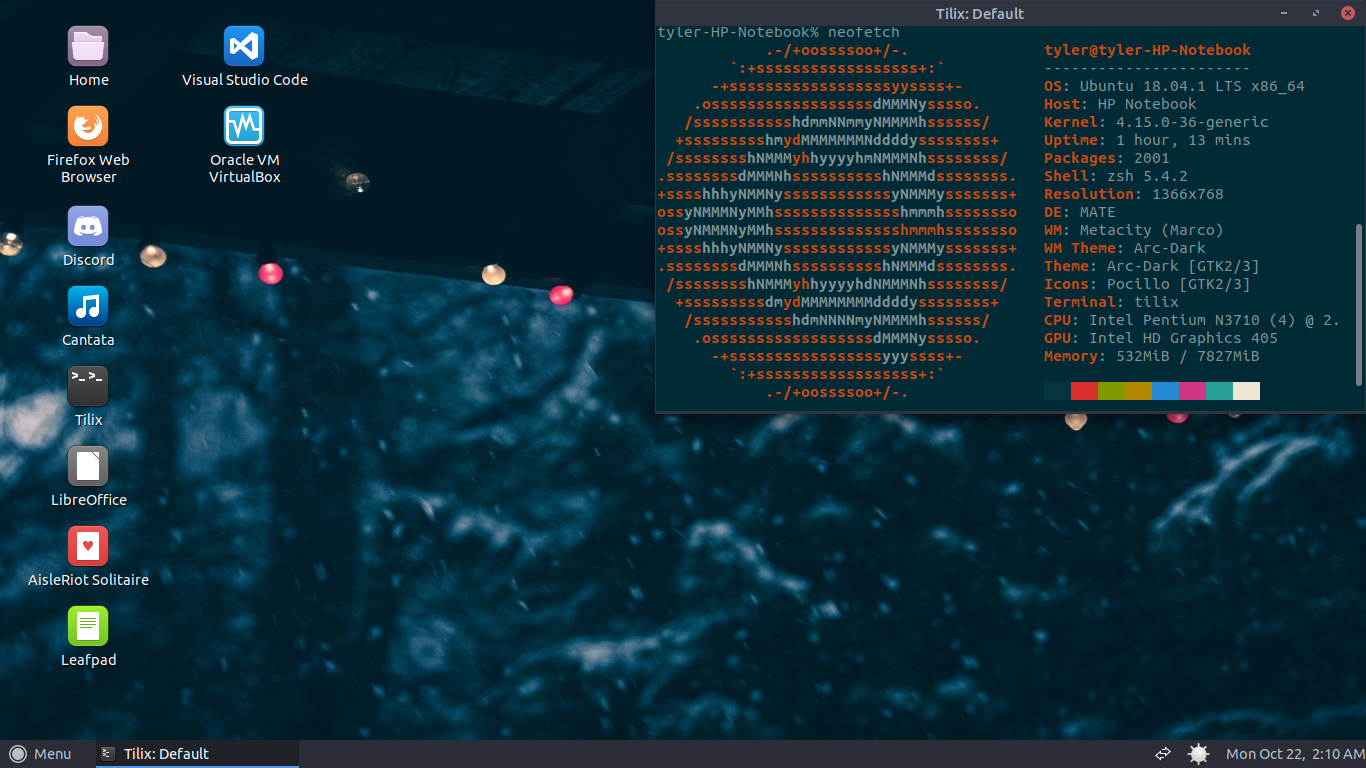This screenshot has width=1366, height=768.
Task: Click the Tilix: Default title bar
Action: (979, 13)
